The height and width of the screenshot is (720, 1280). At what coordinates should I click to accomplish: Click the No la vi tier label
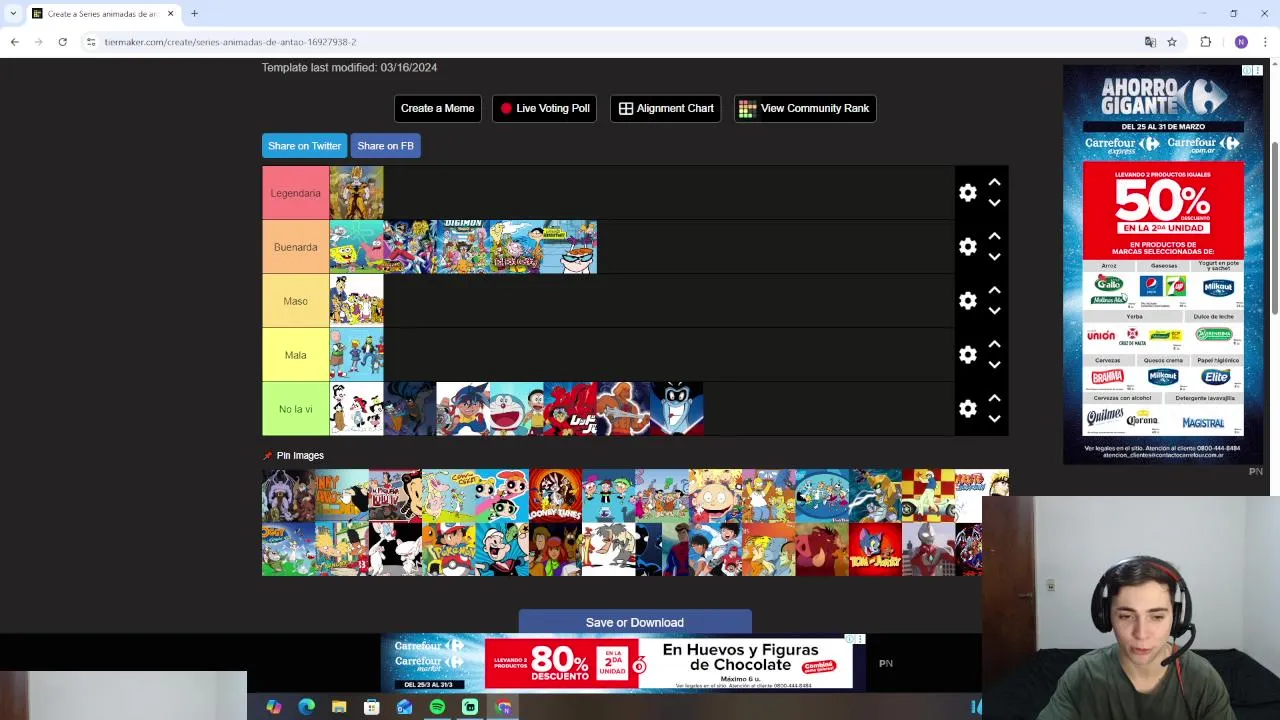click(x=295, y=409)
